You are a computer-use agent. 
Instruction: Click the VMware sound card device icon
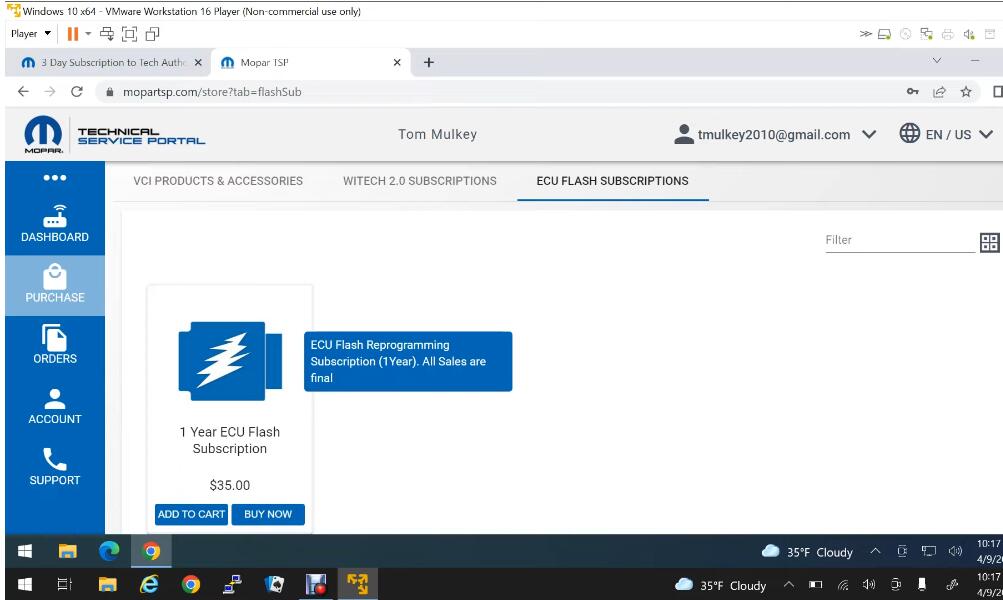[969, 34]
